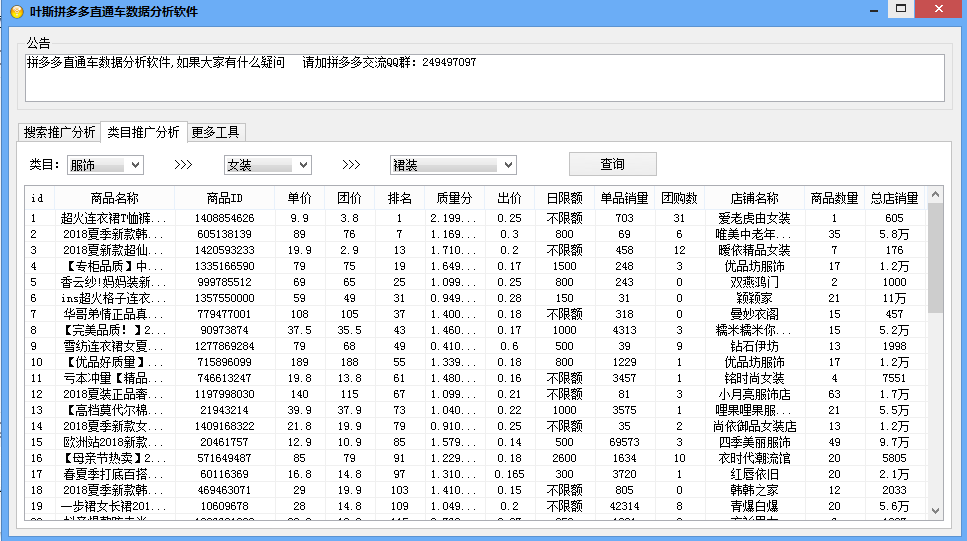
Task: Sort by 商品ID column header
Action: coord(224,198)
